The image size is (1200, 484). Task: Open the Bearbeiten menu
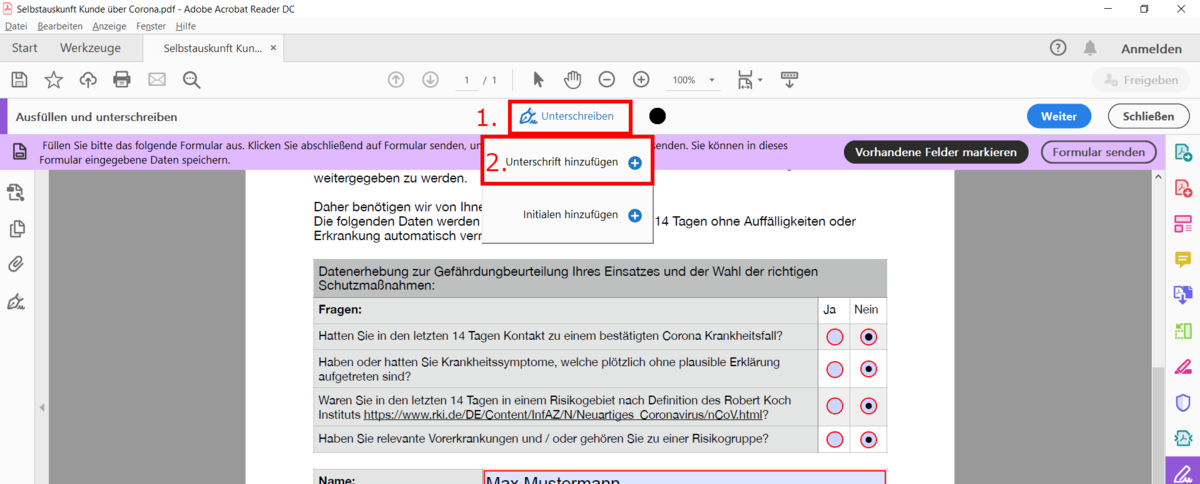[60, 26]
